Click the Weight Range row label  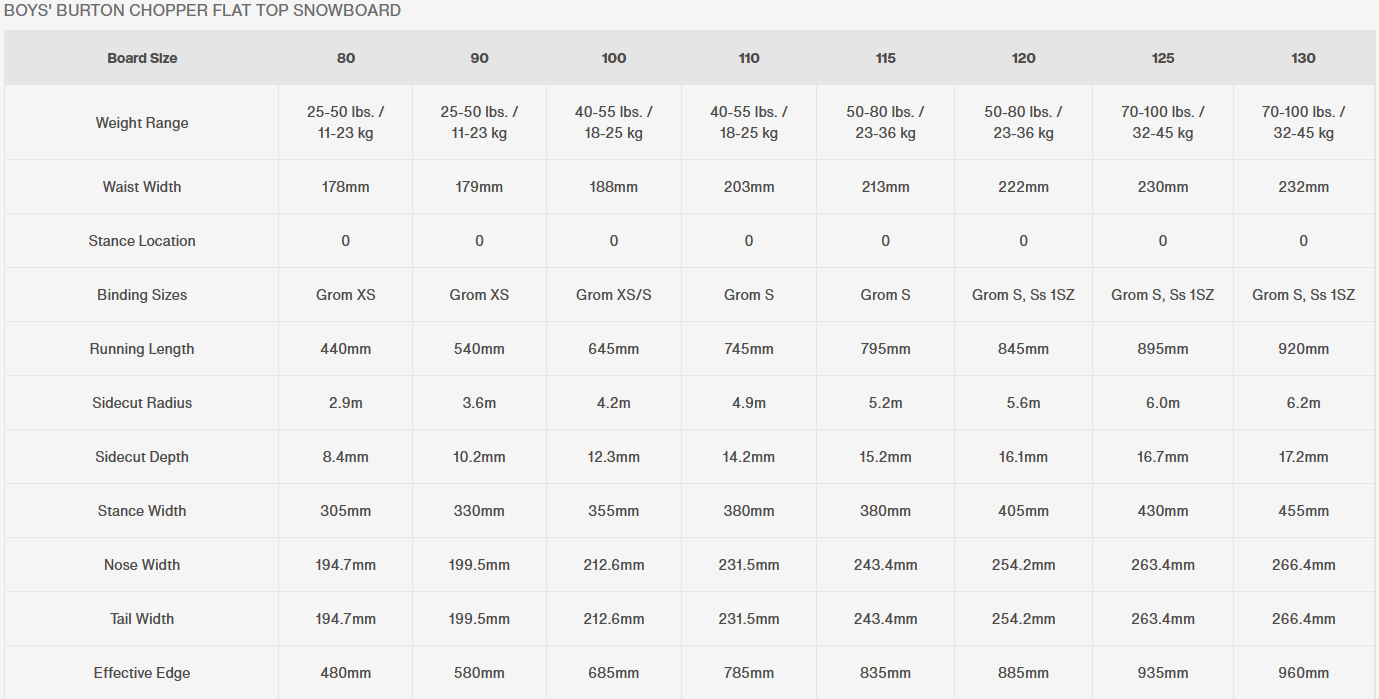coord(142,123)
